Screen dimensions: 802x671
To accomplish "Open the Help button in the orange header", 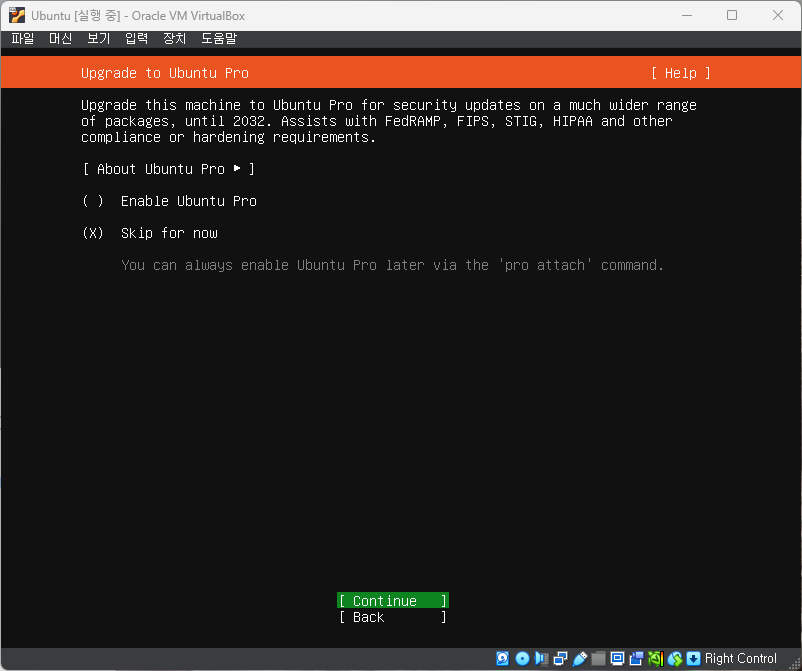I will [x=681, y=73].
